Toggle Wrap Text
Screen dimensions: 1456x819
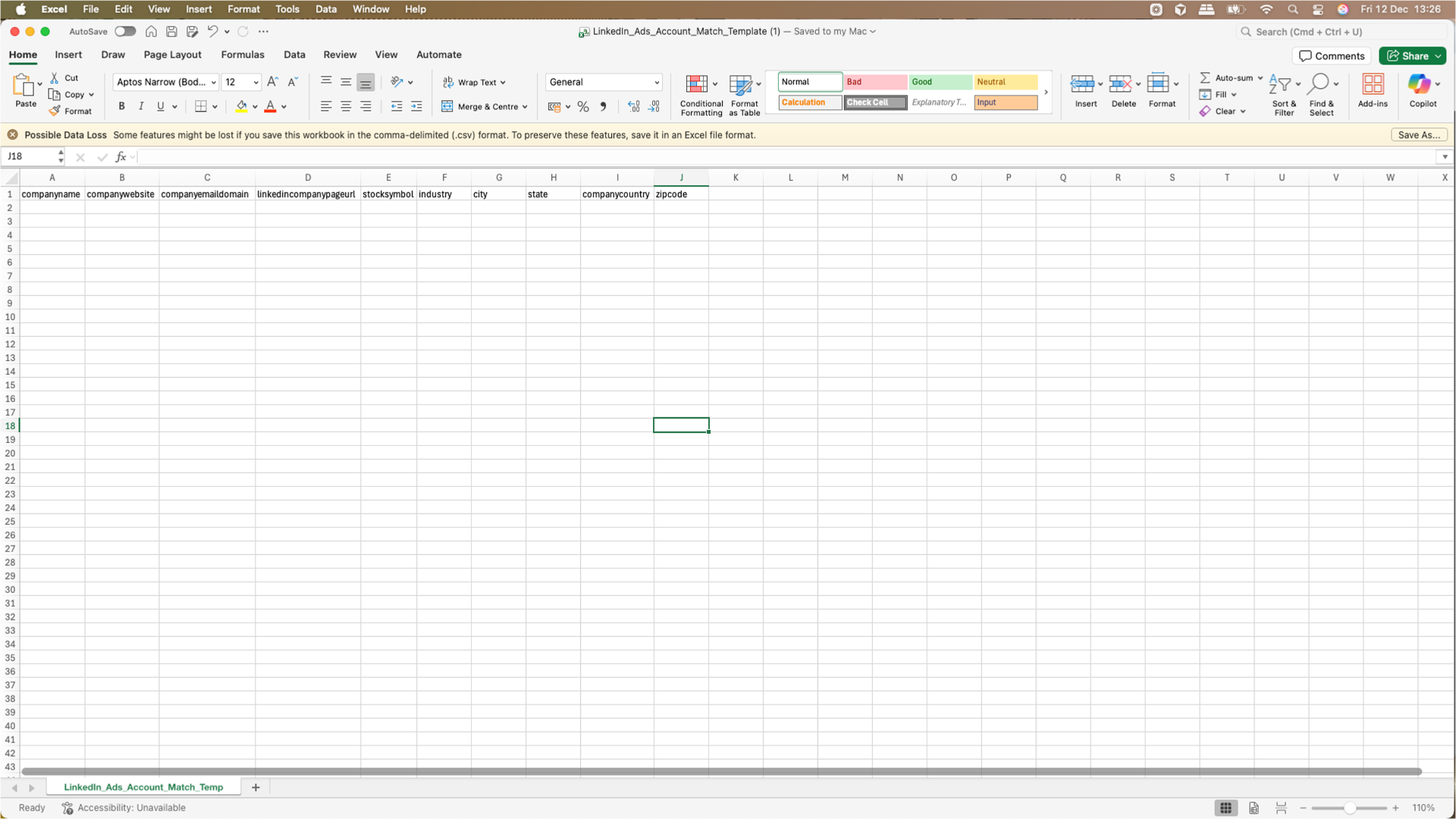[x=474, y=83]
